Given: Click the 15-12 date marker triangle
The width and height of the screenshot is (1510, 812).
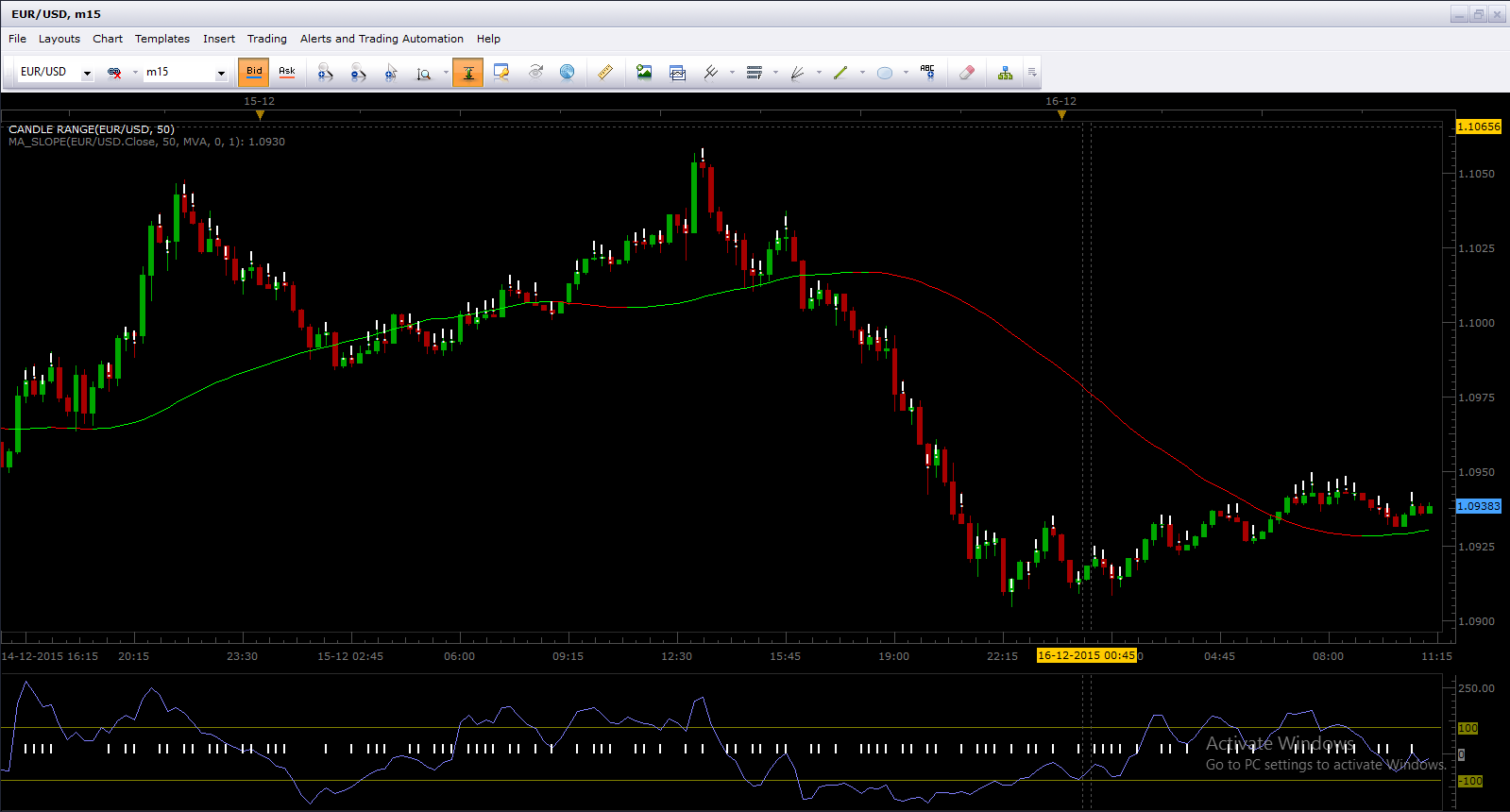Looking at the screenshot, I should 260,115.
